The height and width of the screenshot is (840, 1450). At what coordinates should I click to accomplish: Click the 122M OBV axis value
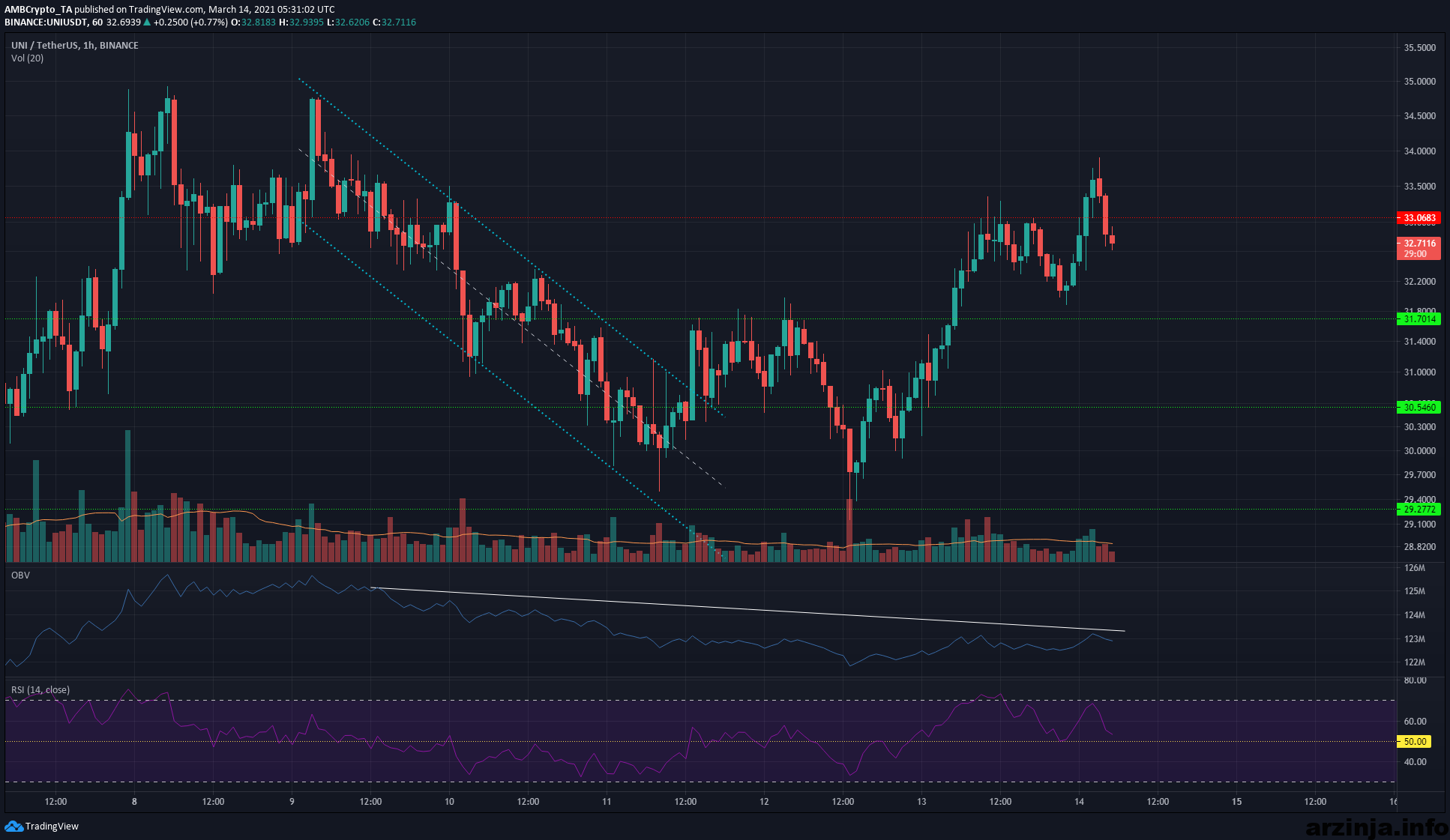(x=1414, y=662)
